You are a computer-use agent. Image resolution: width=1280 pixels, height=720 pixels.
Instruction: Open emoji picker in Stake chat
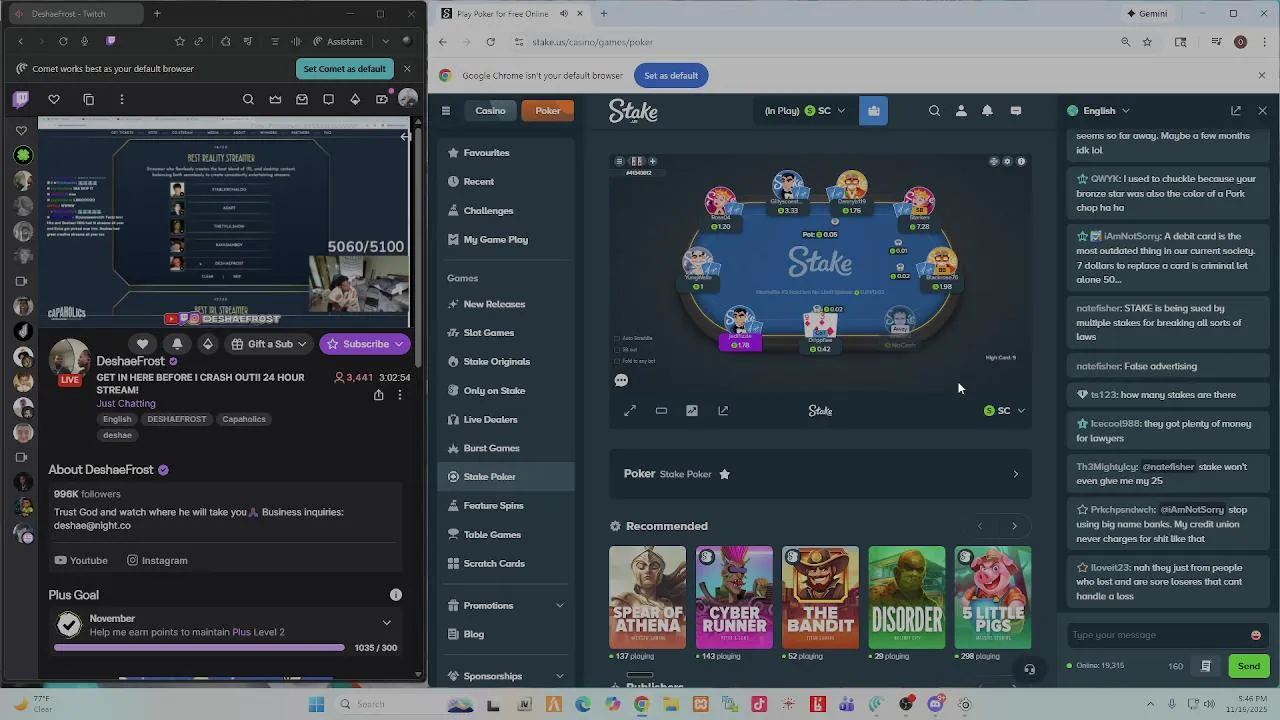tap(1256, 635)
